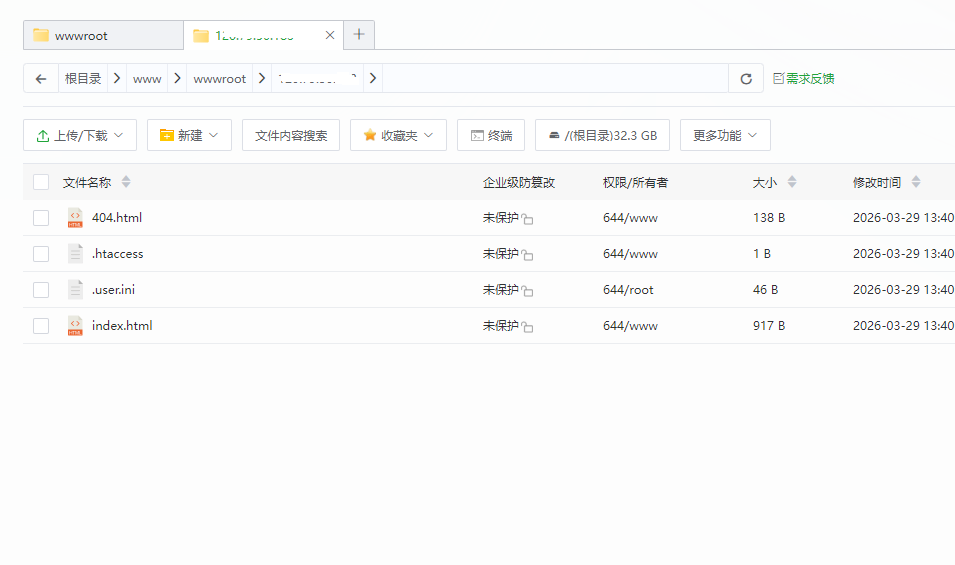Click the index.html file icon
This screenshot has width=955, height=565.
tap(75, 326)
